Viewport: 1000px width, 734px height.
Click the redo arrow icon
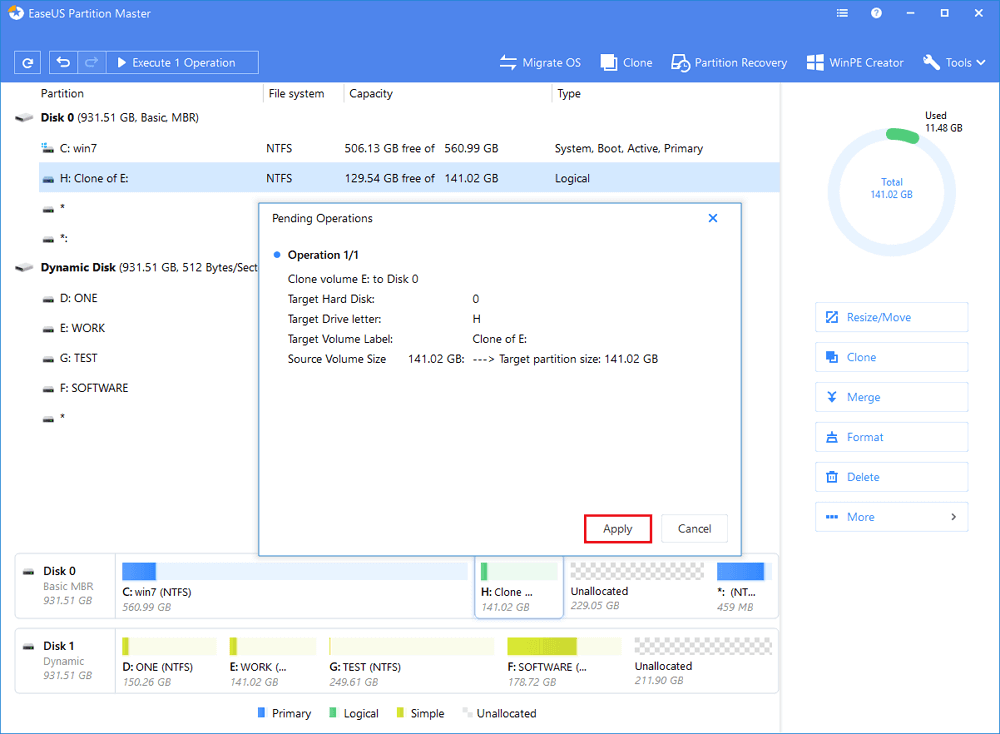point(91,62)
